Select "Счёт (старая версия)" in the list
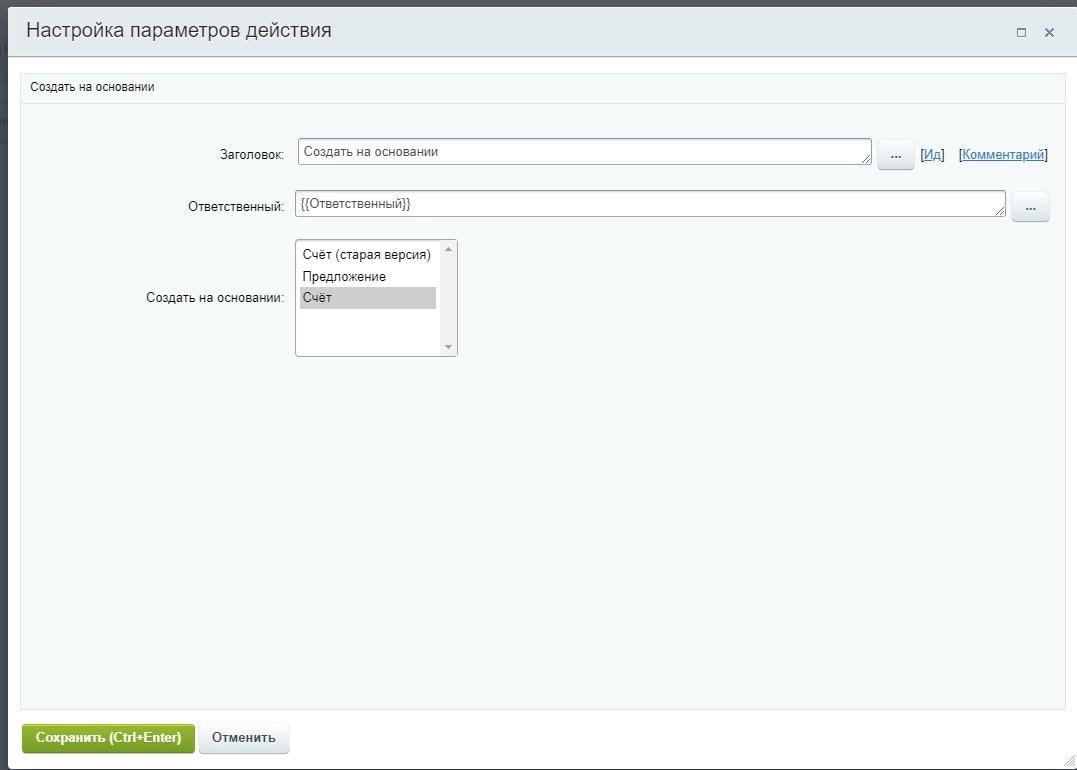Screen dimensions: 1077x770 [x=366, y=255]
